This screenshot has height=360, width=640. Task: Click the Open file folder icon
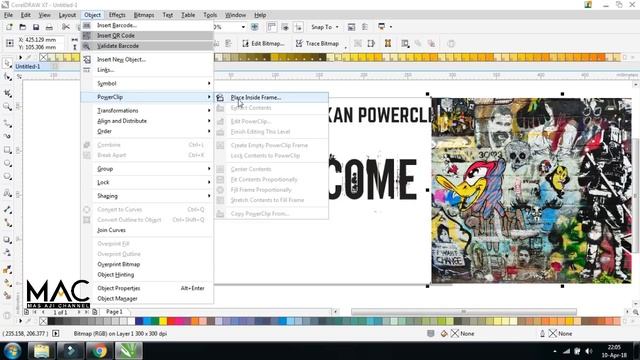23,27
